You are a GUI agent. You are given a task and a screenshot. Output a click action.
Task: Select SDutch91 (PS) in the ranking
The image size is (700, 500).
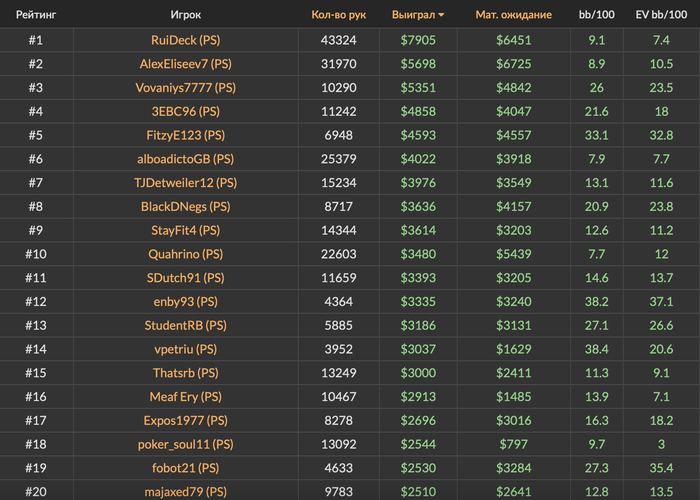tap(185, 278)
